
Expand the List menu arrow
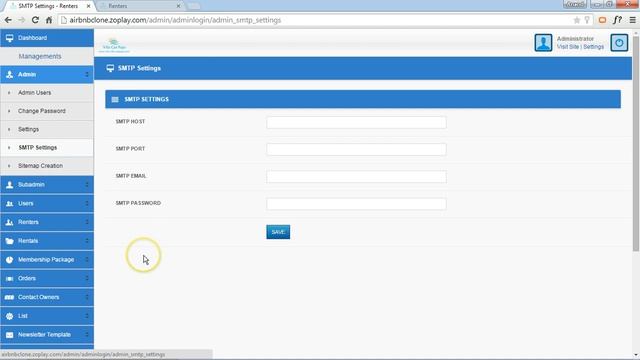click(x=87, y=316)
